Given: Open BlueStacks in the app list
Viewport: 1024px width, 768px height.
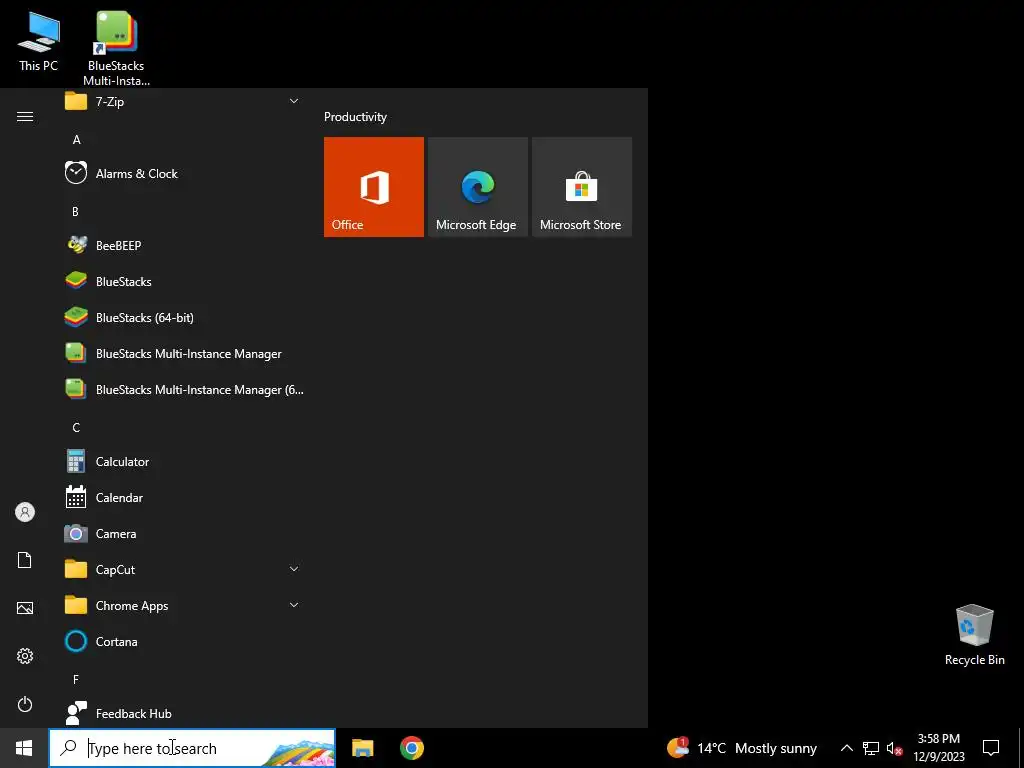Looking at the screenshot, I should (184, 281).
